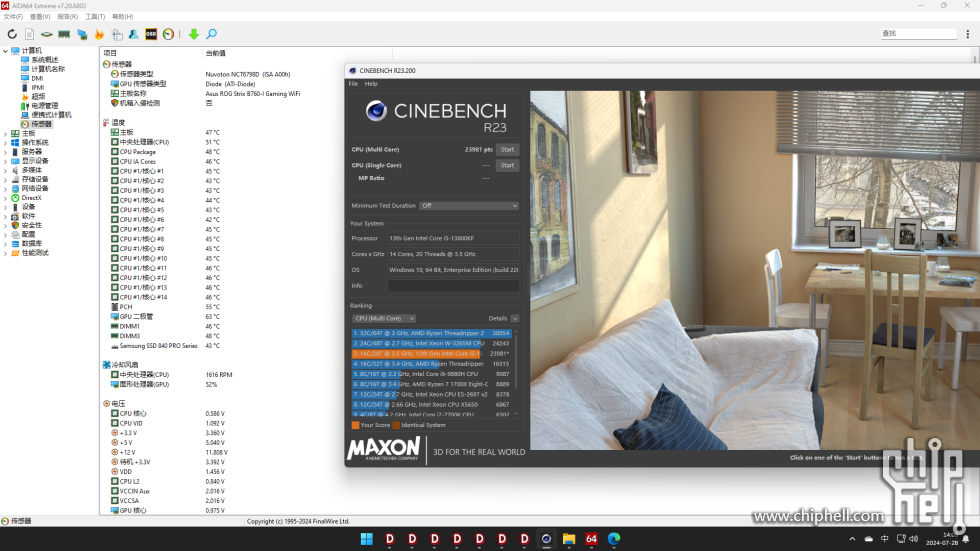Start the CPU Single Core test
Viewport: 980px width, 551px height.
pyautogui.click(x=508, y=166)
